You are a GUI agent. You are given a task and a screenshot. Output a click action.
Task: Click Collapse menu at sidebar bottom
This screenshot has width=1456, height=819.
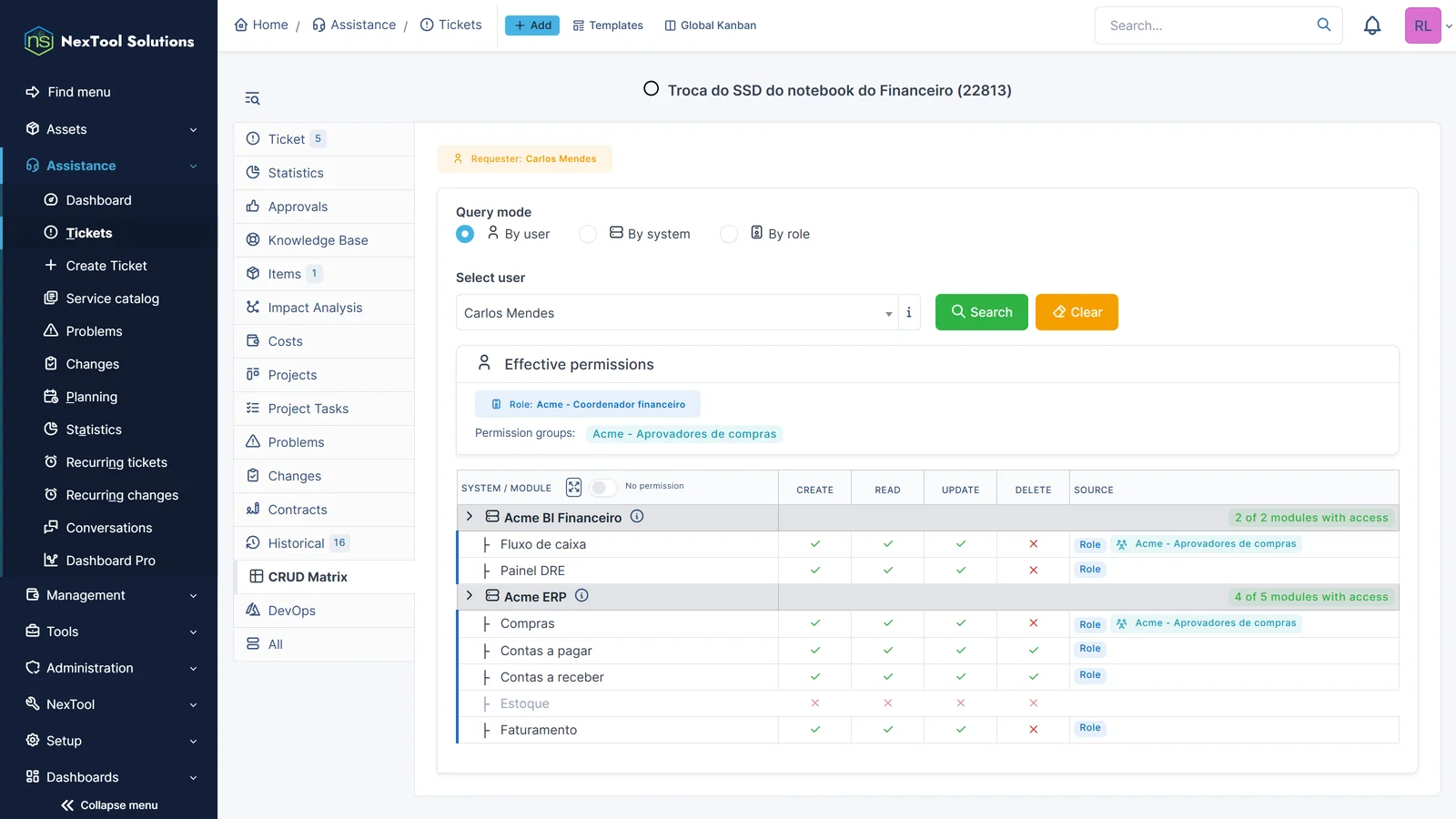coord(109,805)
